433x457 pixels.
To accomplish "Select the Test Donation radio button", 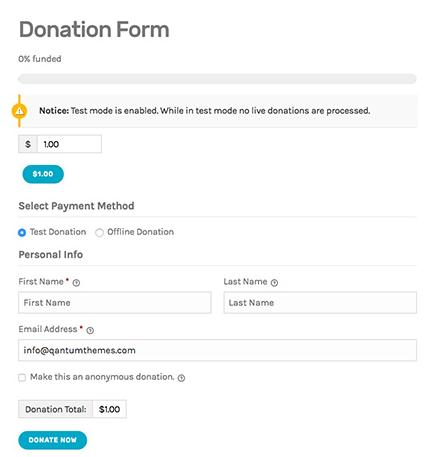I will point(22,233).
